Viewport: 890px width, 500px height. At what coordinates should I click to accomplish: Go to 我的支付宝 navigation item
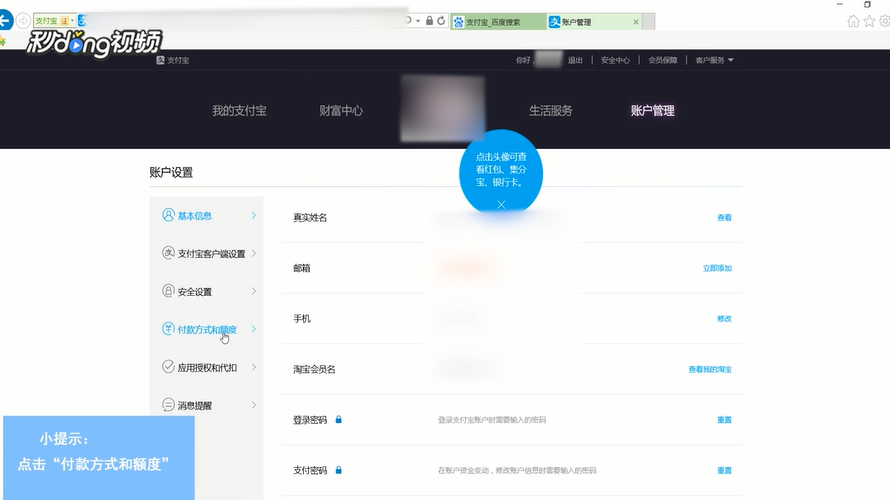pos(239,111)
